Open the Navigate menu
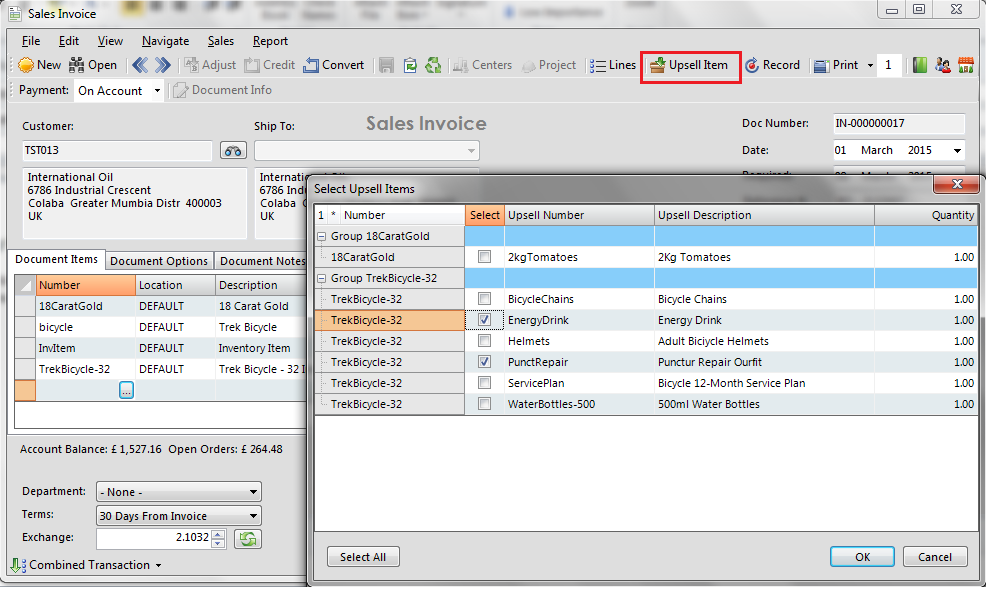 tap(165, 41)
